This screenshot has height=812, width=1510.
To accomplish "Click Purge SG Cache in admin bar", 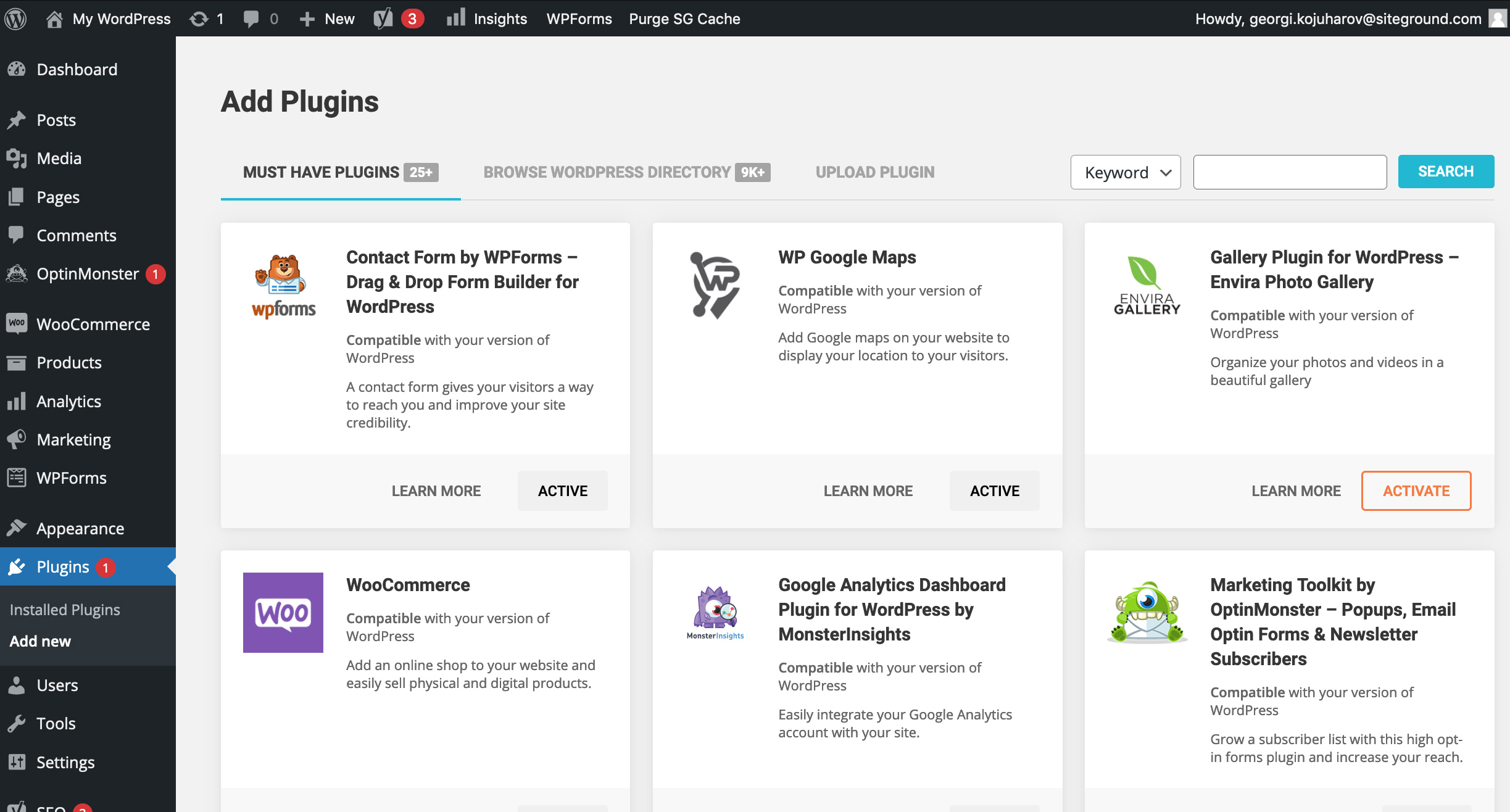I will click(x=684, y=19).
